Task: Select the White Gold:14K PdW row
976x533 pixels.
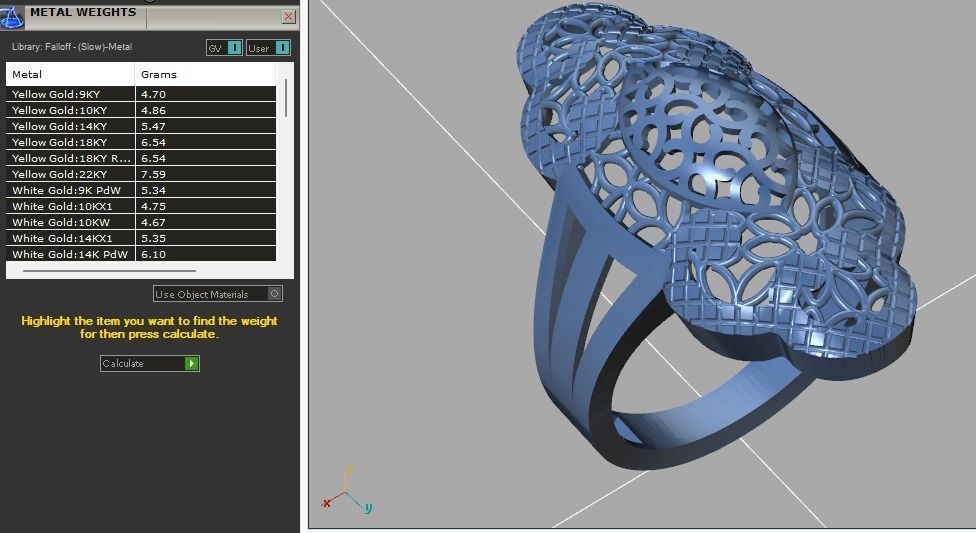Action: (x=141, y=255)
